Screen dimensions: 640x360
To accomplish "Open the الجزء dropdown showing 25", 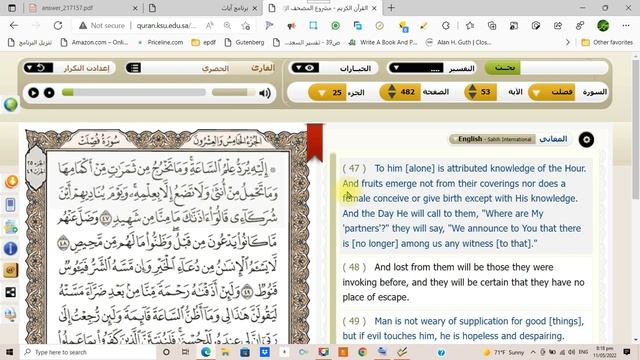I will click(328, 93).
